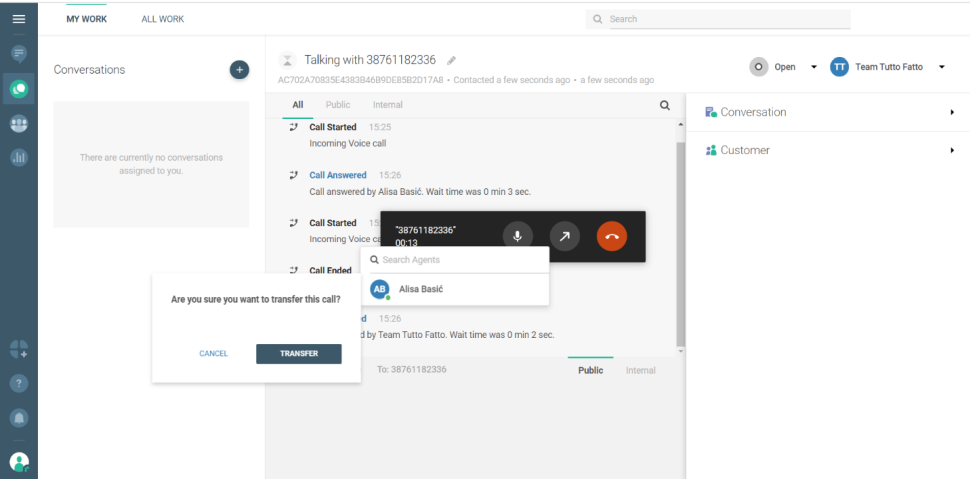Click the transfer call arrow icon
This screenshot has height=479, width=970.
564,236
